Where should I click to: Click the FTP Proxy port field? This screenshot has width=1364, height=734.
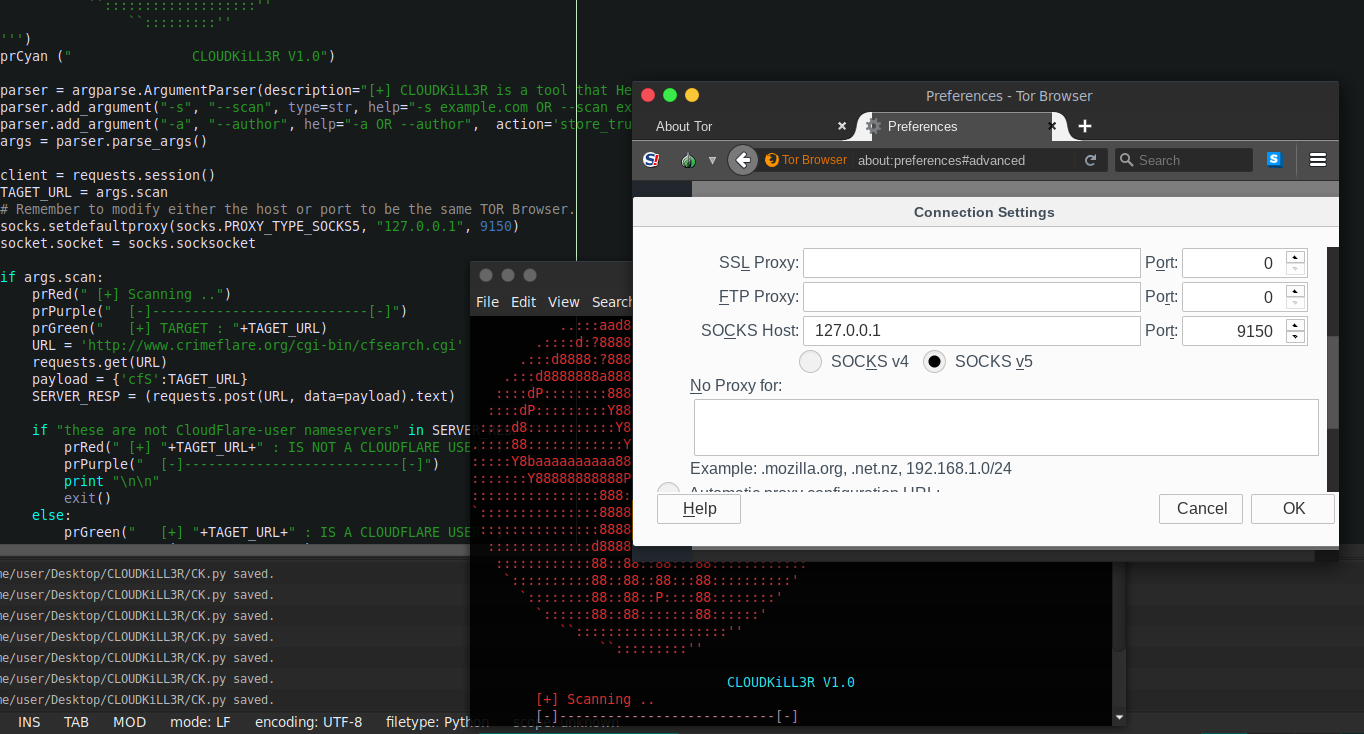[1234, 297]
